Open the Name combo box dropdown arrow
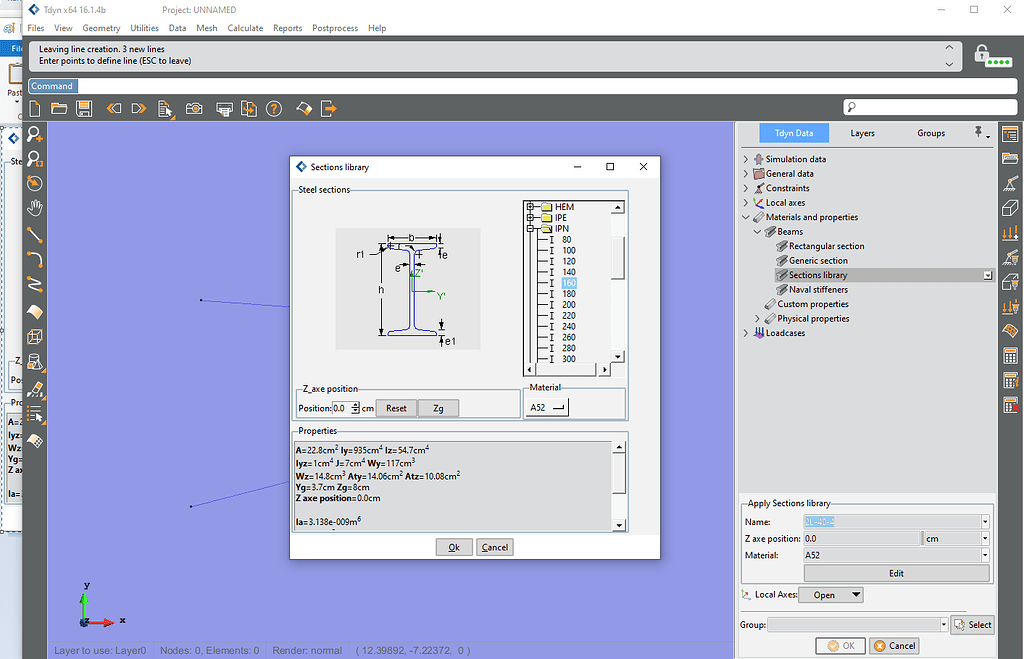Viewport: 1024px width, 659px height. (x=985, y=522)
